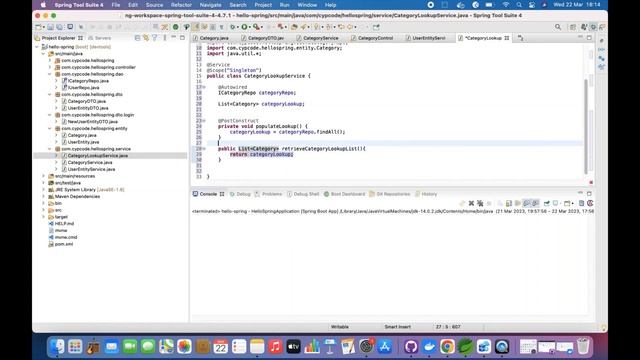The height and width of the screenshot is (360, 640).
Task: Toggle Link with Editor in Project Explorer
Action: coord(146,38)
